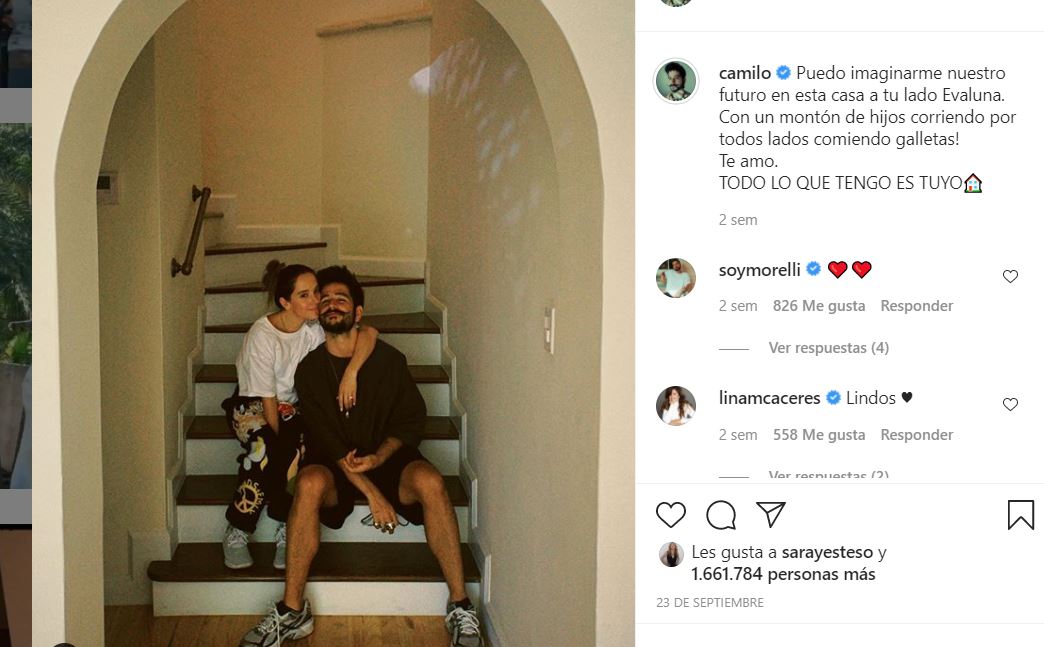Open soymorelli's avatar picture
1044x647 pixels.
676,278
